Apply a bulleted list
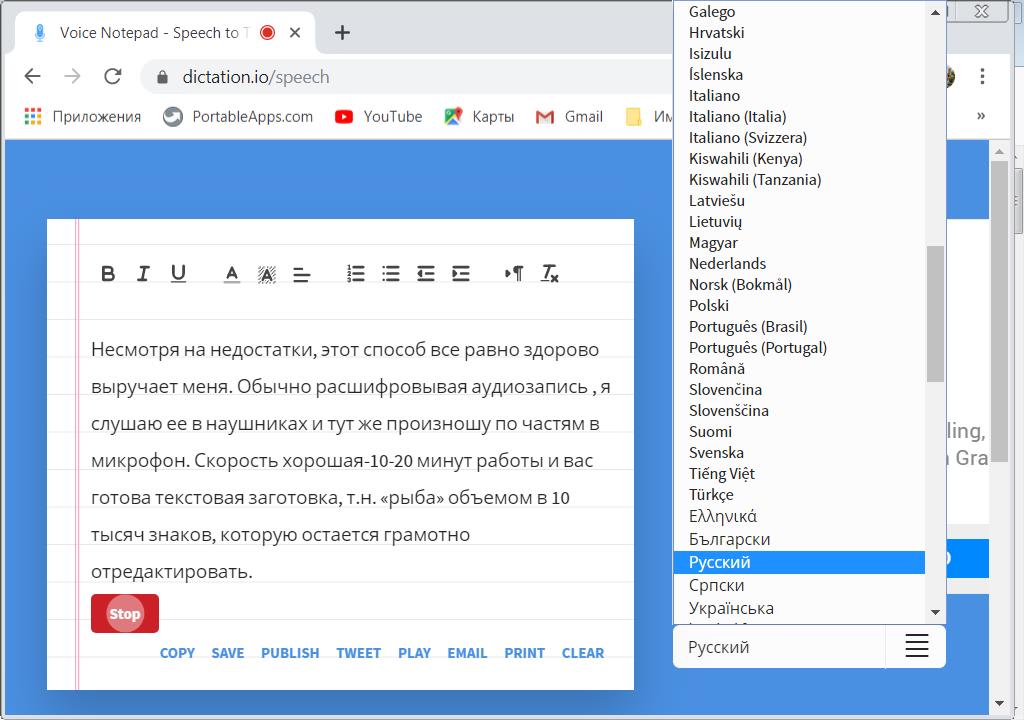This screenshot has height=720, width=1024. pos(389,273)
